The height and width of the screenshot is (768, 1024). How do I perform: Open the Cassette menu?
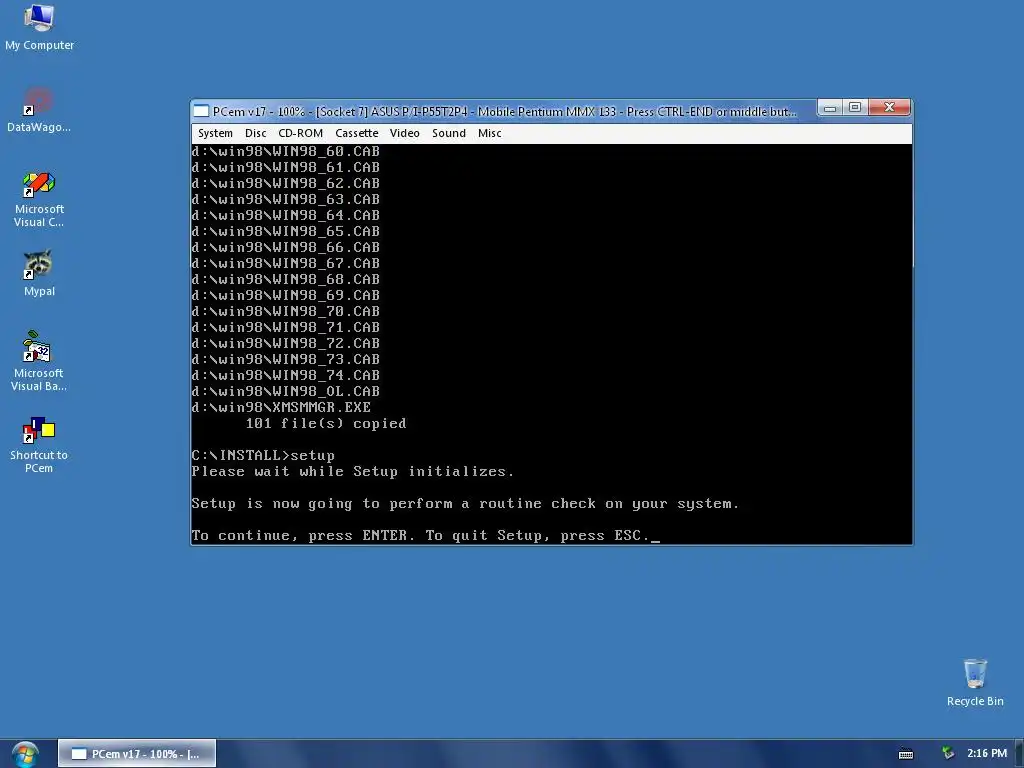pos(357,133)
